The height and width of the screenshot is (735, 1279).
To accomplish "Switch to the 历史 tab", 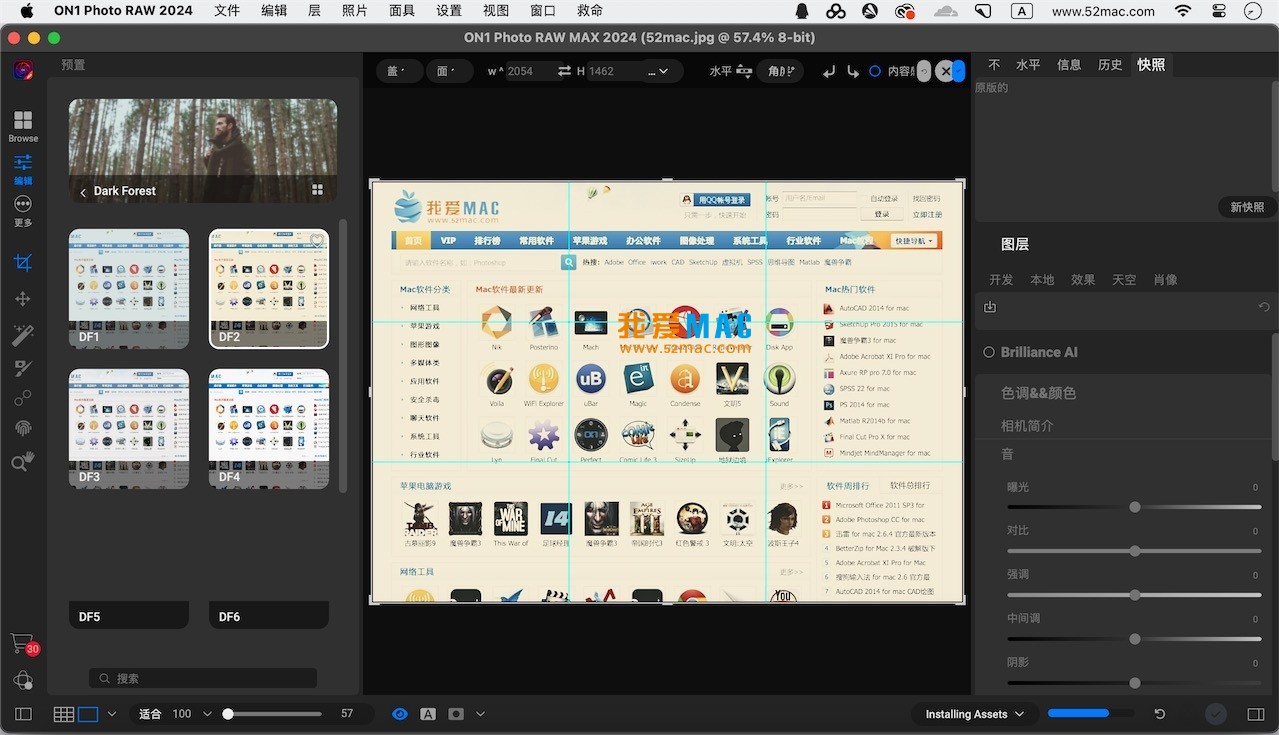I will coord(1110,65).
